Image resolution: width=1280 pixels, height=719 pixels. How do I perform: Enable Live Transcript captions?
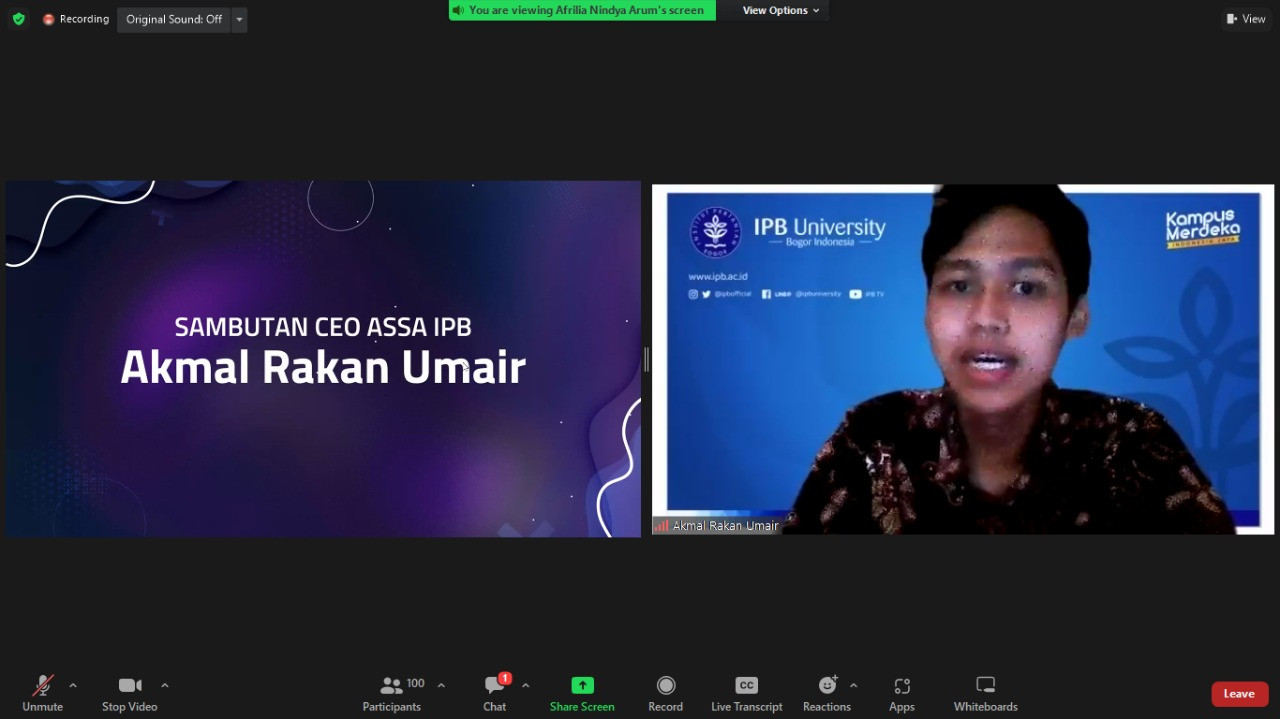[747, 692]
